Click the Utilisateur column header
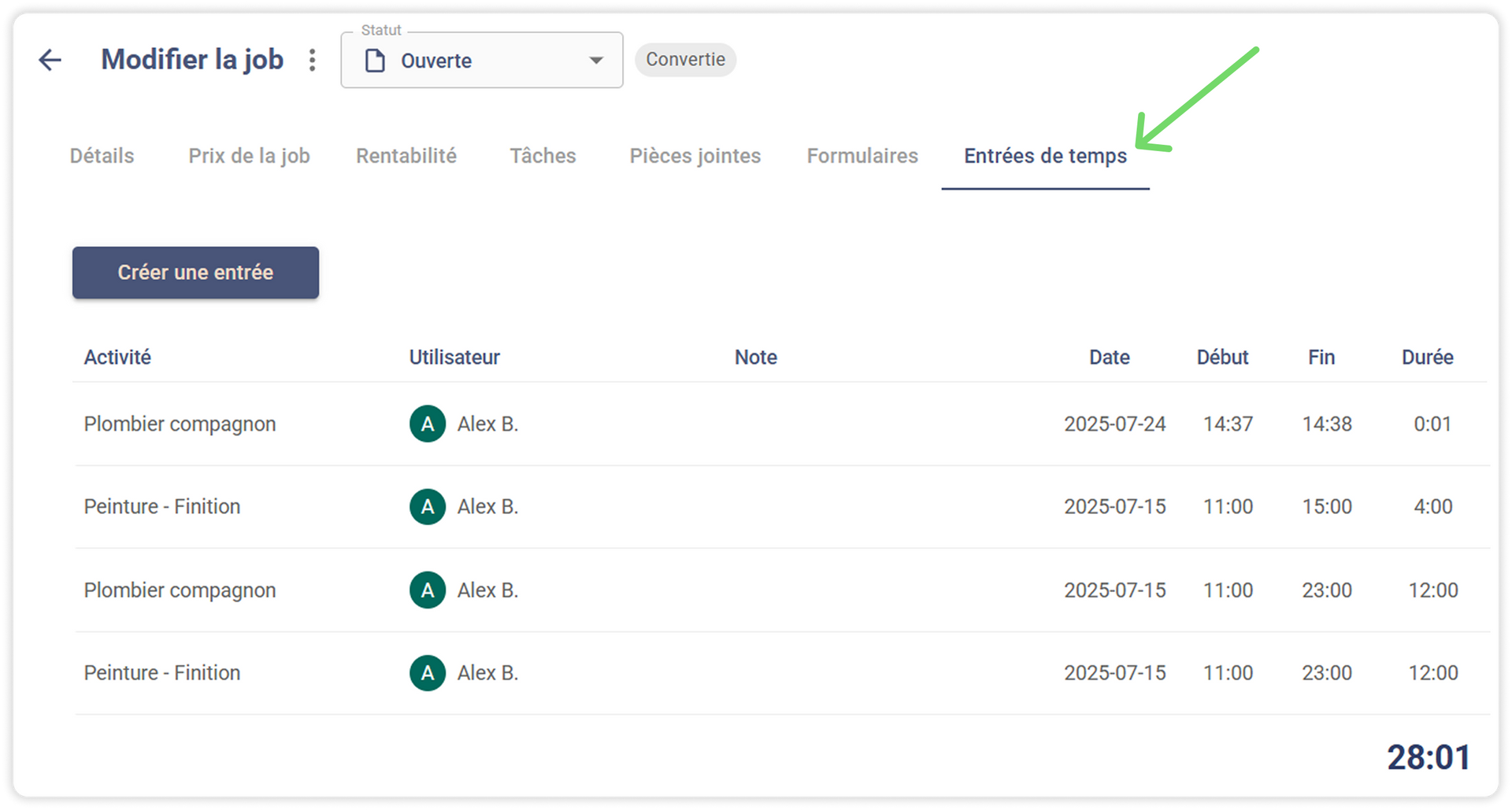Image resolution: width=1512 pixels, height=810 pixels. pos(454,357)
